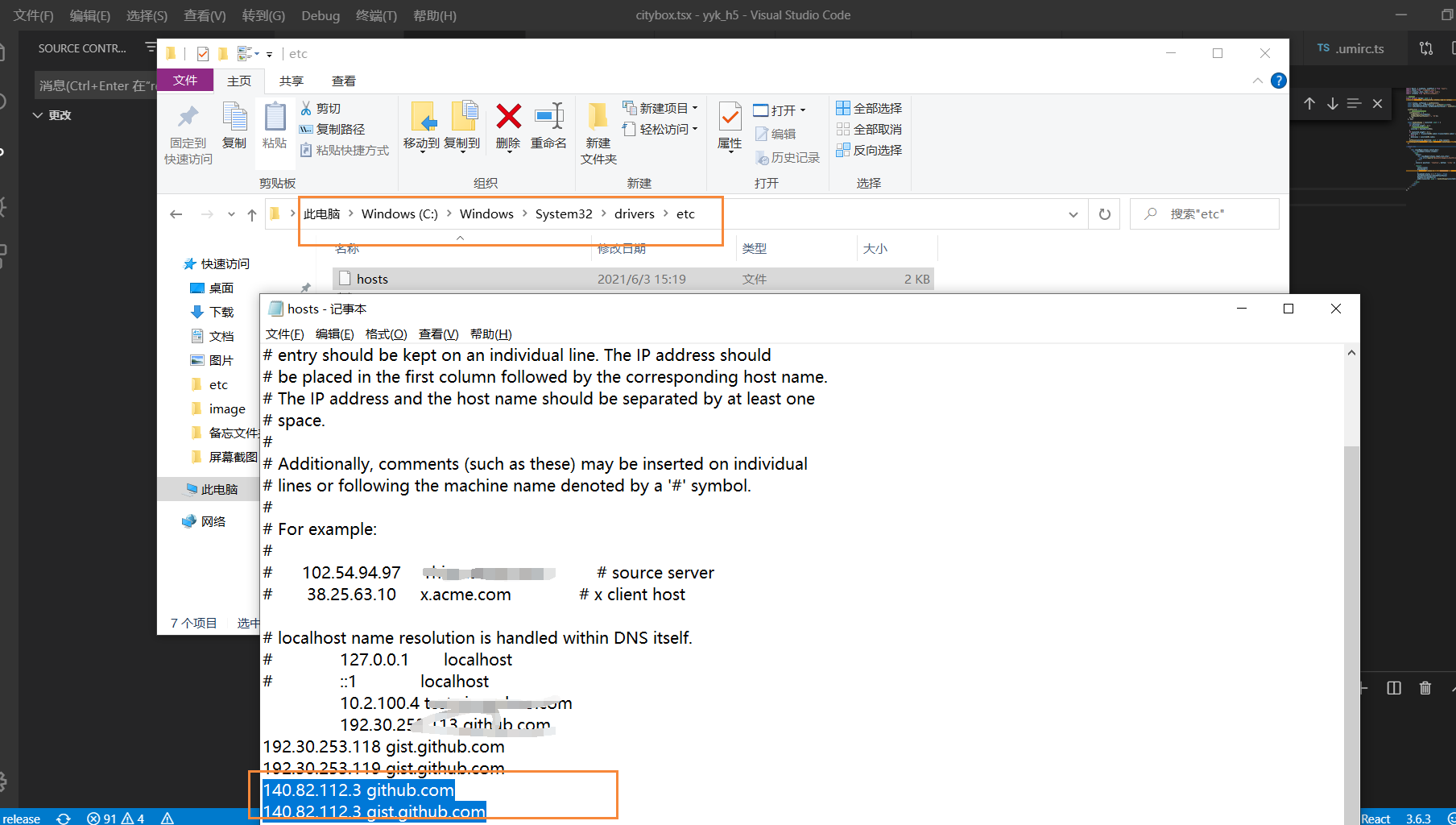This screenshot has height=825, width=1456.
Task: Sort files by 类型 column header
Action: tap(755, 249)
